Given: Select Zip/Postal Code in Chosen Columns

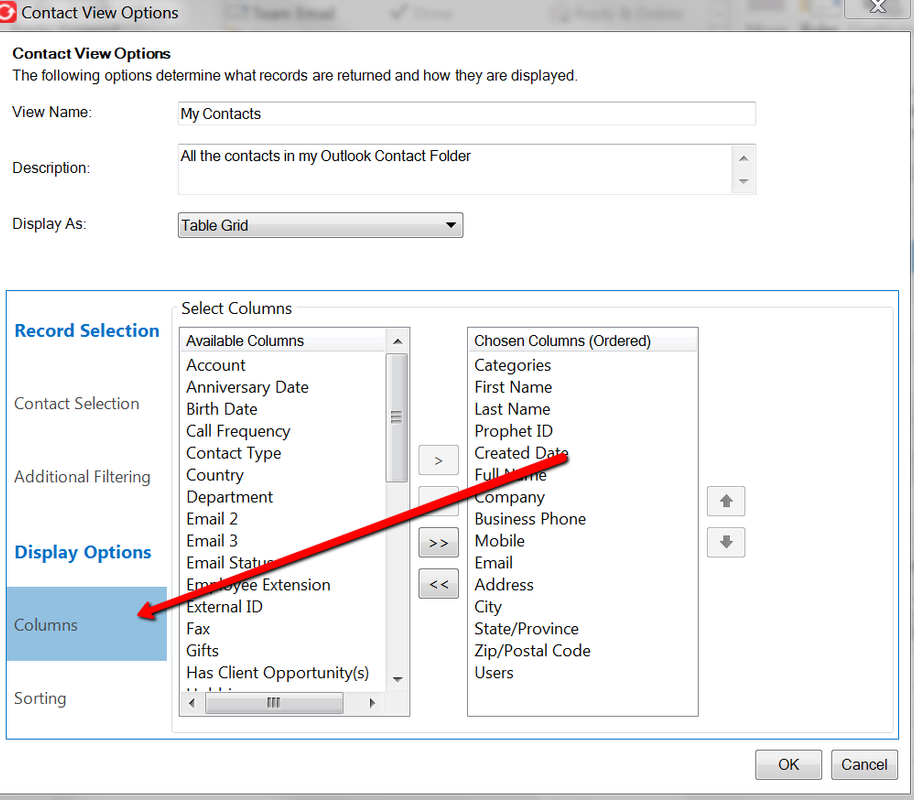Looking at the screenshot, I should [532, 651].
